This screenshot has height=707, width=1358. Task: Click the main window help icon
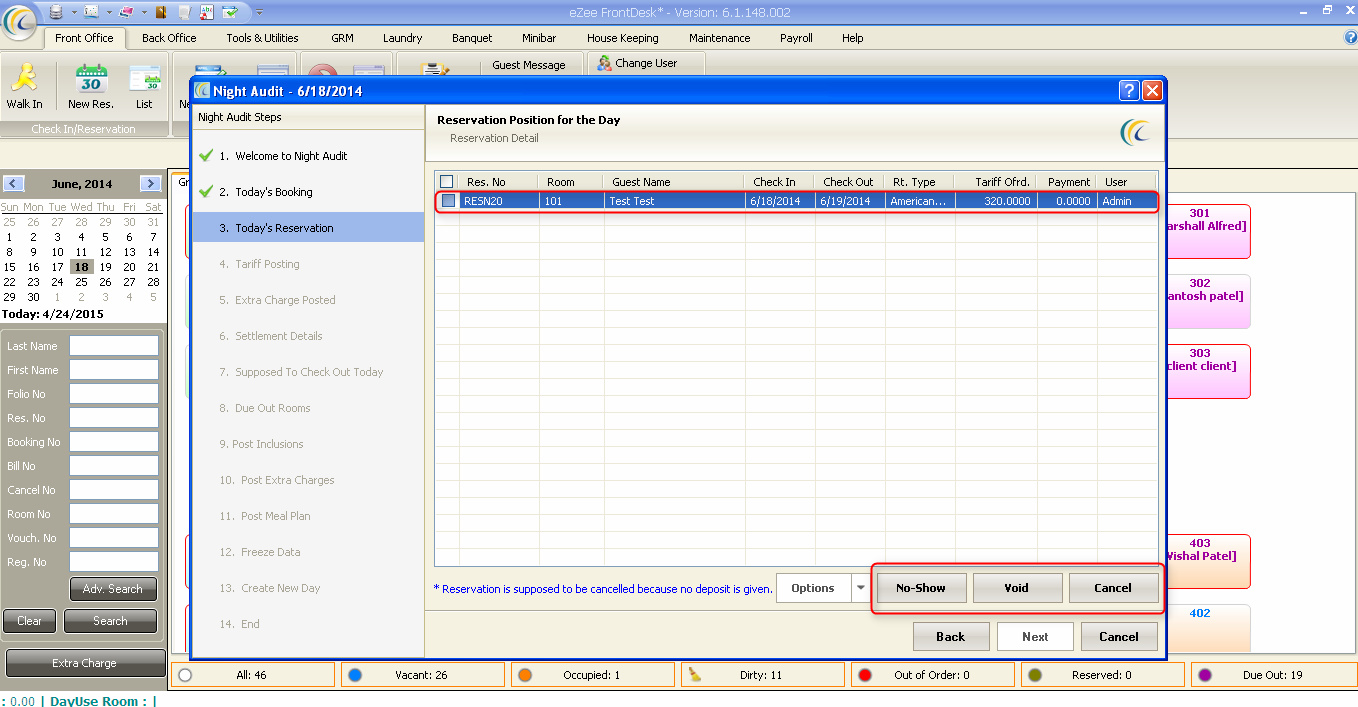[x=1350, y=38]
